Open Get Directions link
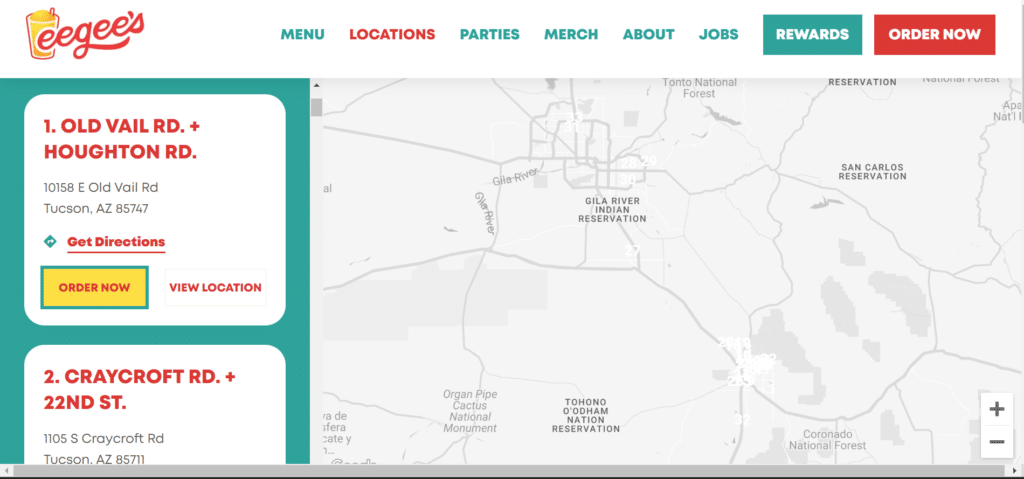The image size is (1024, 479). (x=116, y=242)
